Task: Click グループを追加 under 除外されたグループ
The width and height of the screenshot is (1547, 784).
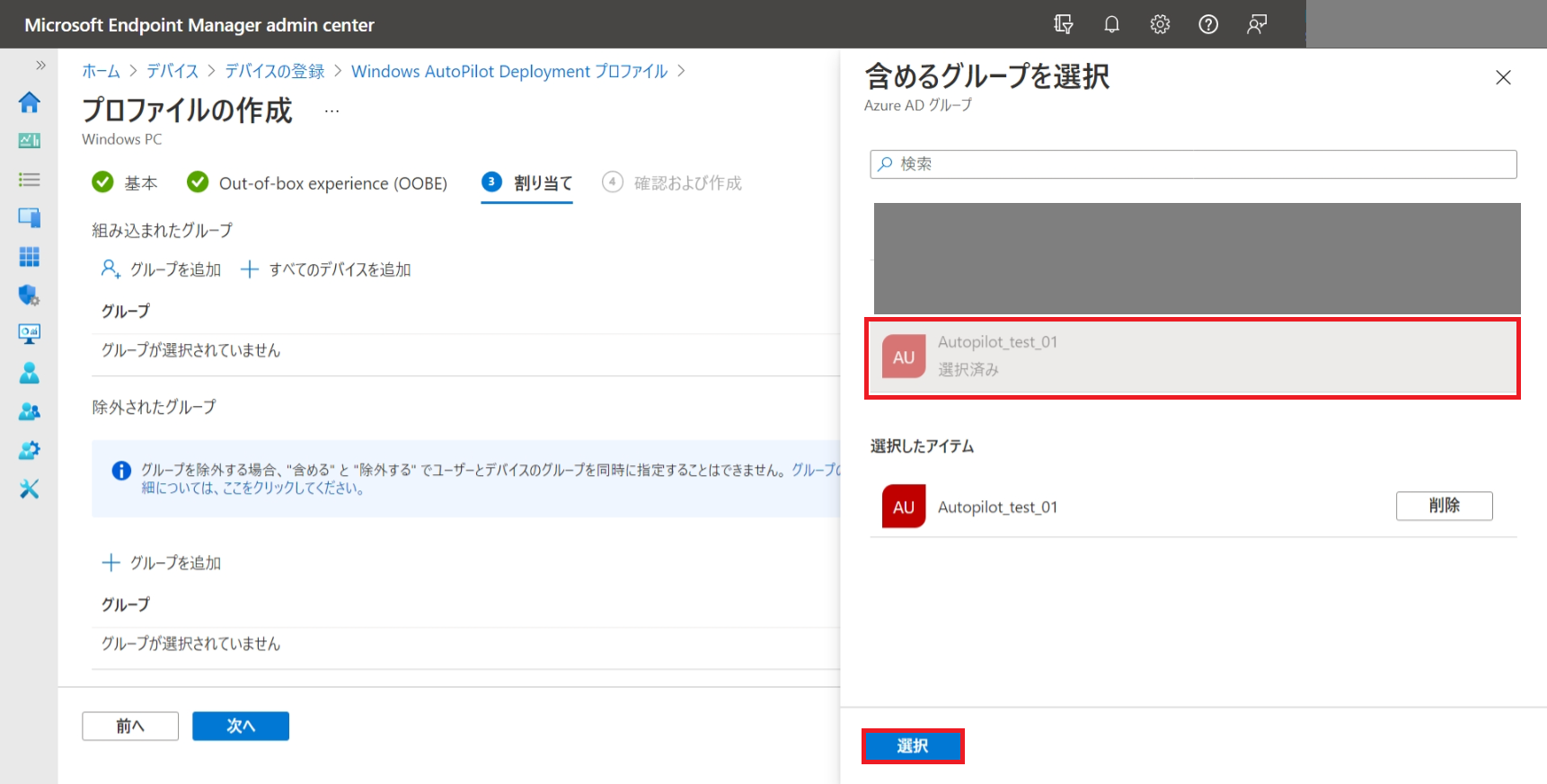Action: point(161,562)
